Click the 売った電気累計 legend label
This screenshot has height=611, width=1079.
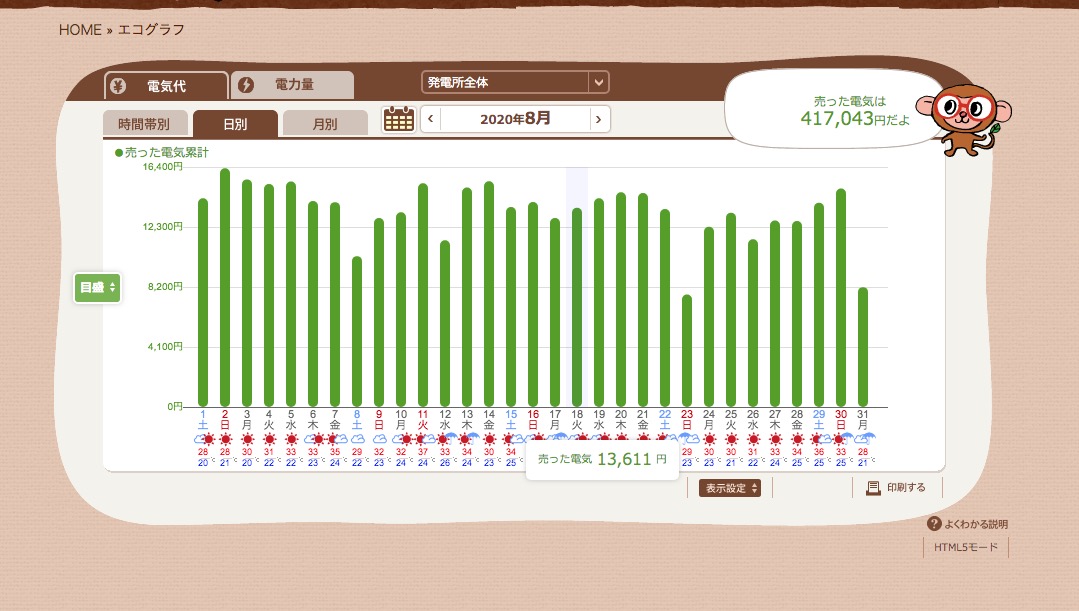coord(162,153)
